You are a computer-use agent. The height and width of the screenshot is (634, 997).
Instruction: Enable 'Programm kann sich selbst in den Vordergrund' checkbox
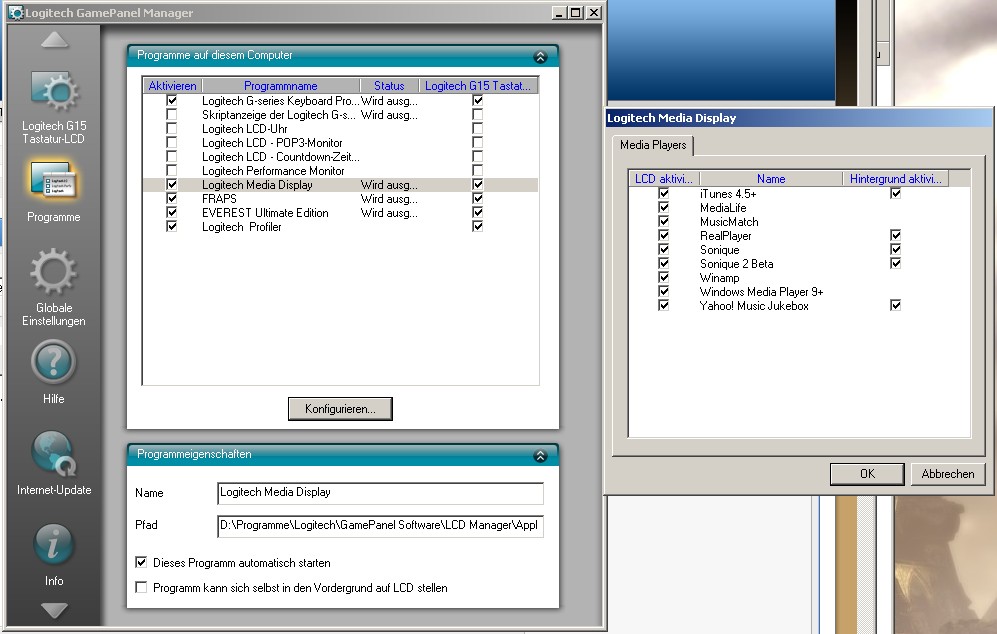pos(141,587)
